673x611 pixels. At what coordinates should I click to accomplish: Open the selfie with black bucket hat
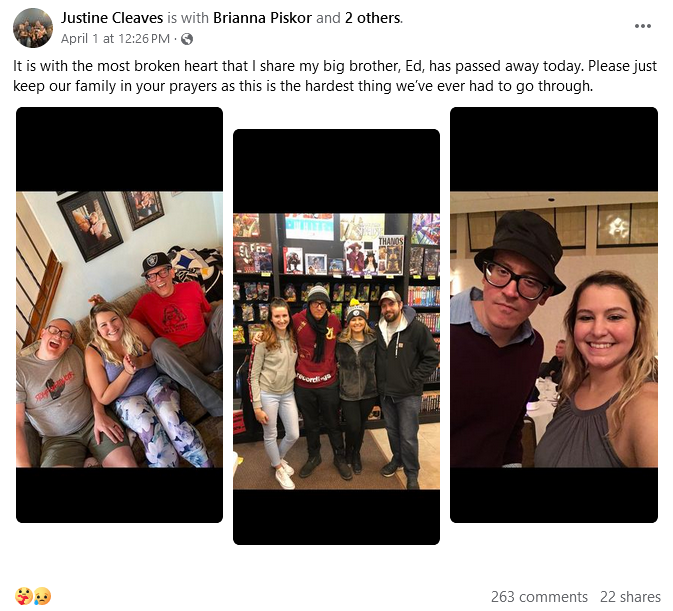pyautogui.click(x=554, y=315)
